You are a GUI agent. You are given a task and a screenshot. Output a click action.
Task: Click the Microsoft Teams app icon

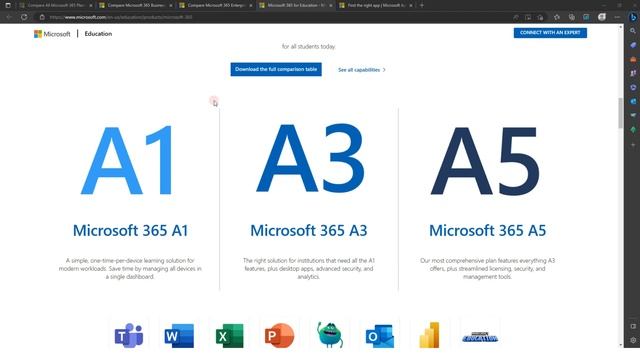(129, 336)
